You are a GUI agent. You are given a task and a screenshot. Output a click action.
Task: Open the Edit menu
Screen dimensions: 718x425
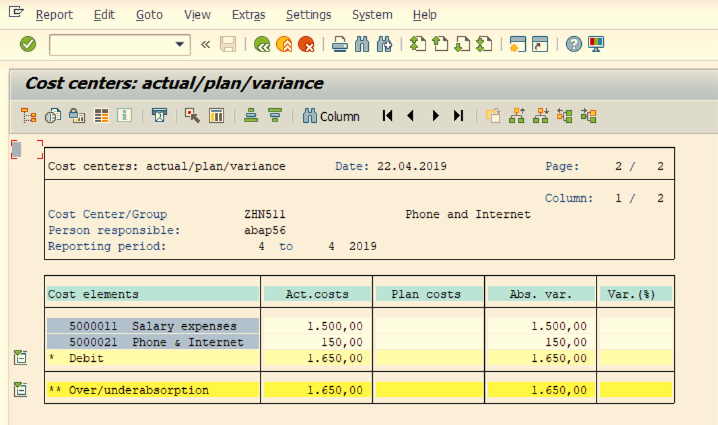pos(104,15)
